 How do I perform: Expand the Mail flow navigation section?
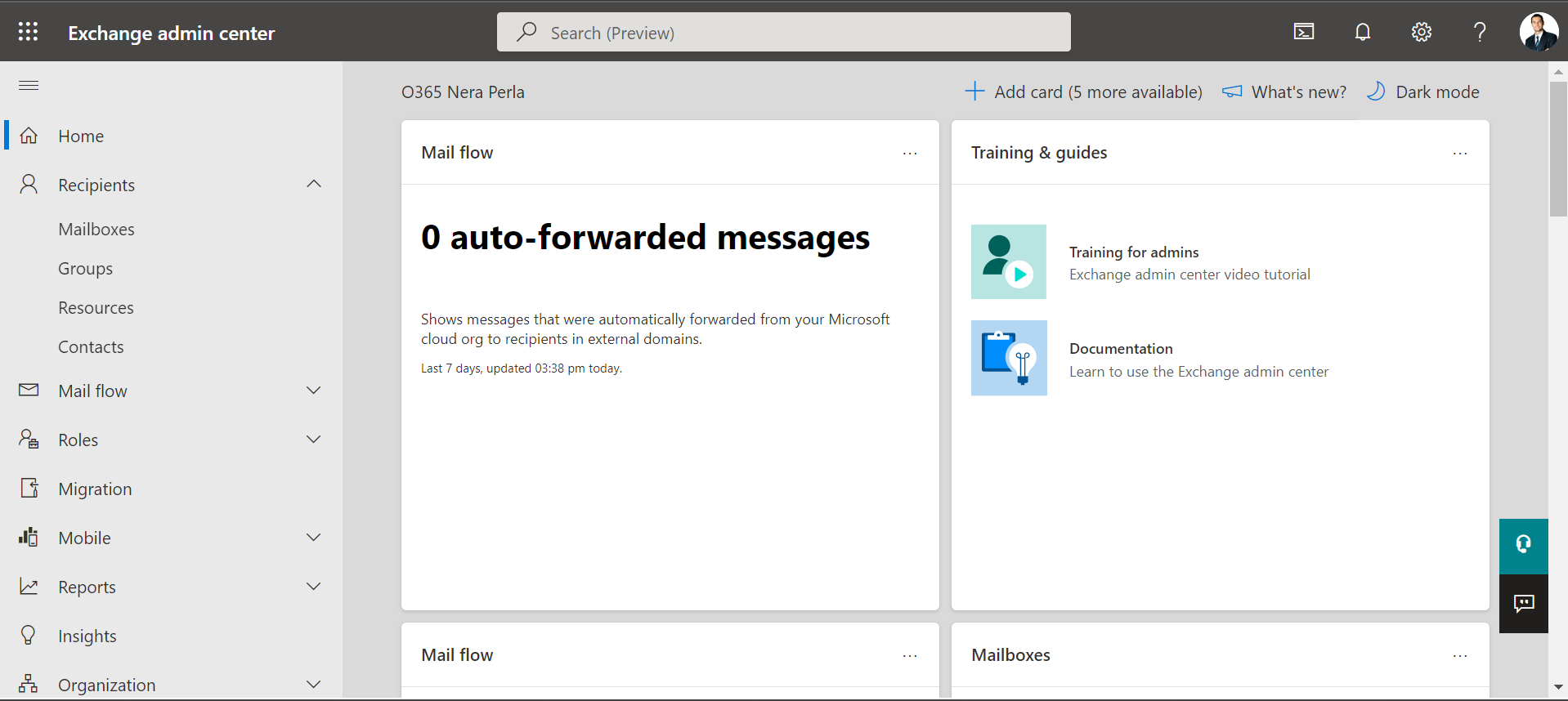pos(314,391)
